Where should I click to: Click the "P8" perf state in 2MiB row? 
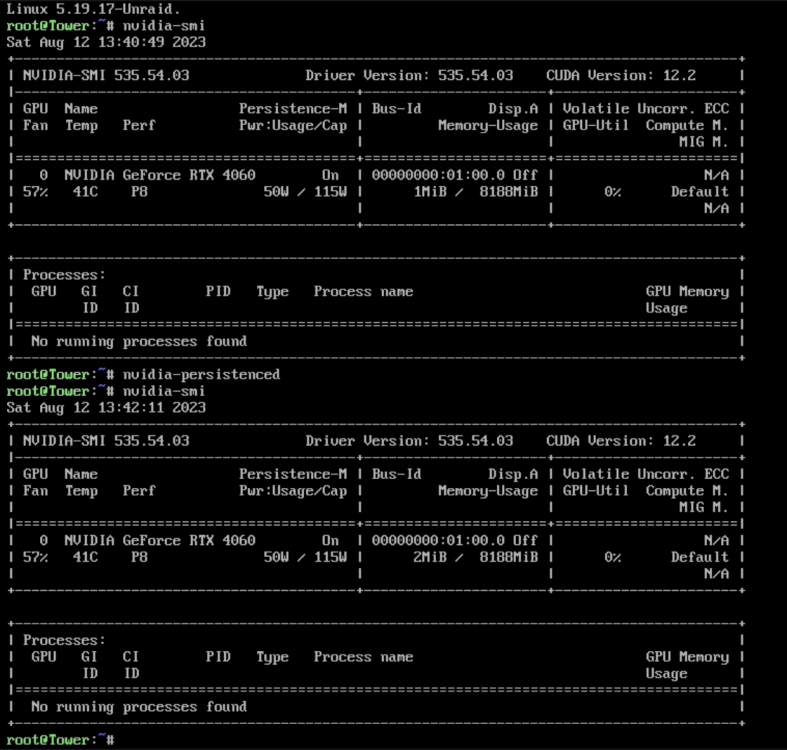(x=139, y=557)
